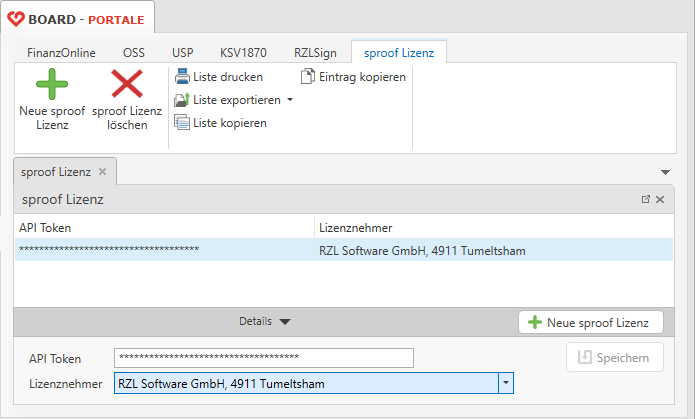The image size is (695, 419).
Task: Open the Liste exportieren dropdown arrow
Action: pos(290,100)
